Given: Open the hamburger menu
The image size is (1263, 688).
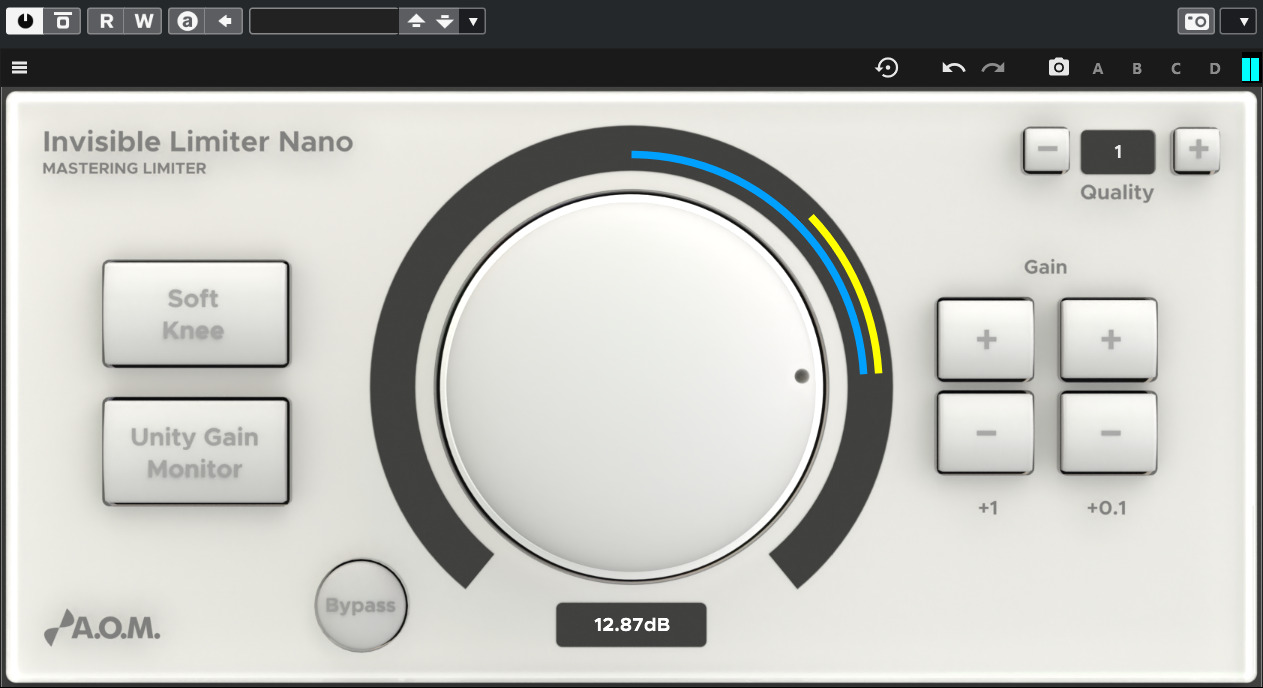Looking at the screenshot, I should pyautogui.click(x=19, y=68).
